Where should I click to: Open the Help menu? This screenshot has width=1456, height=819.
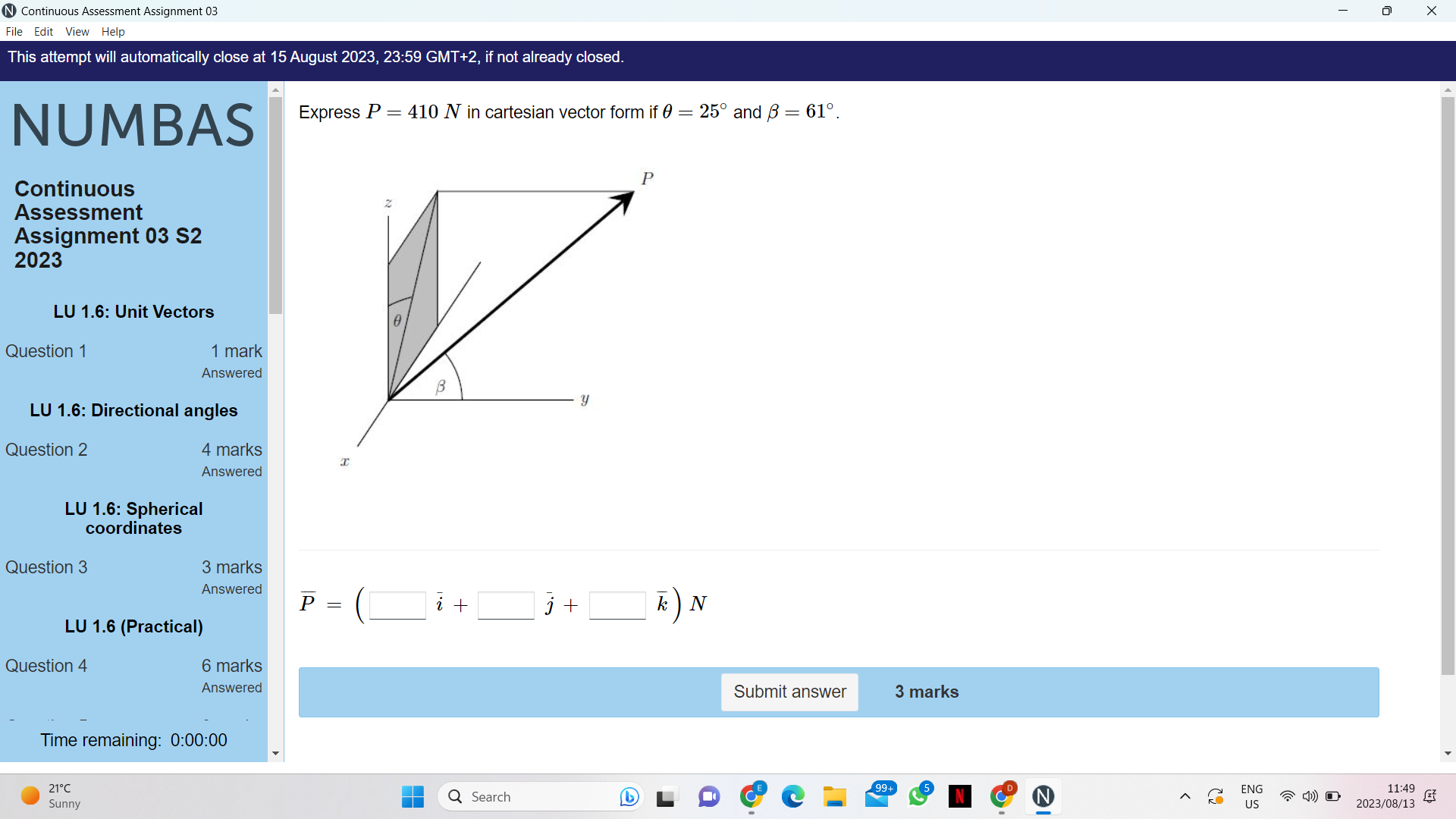pyautogui.click(x=113, y=31)
